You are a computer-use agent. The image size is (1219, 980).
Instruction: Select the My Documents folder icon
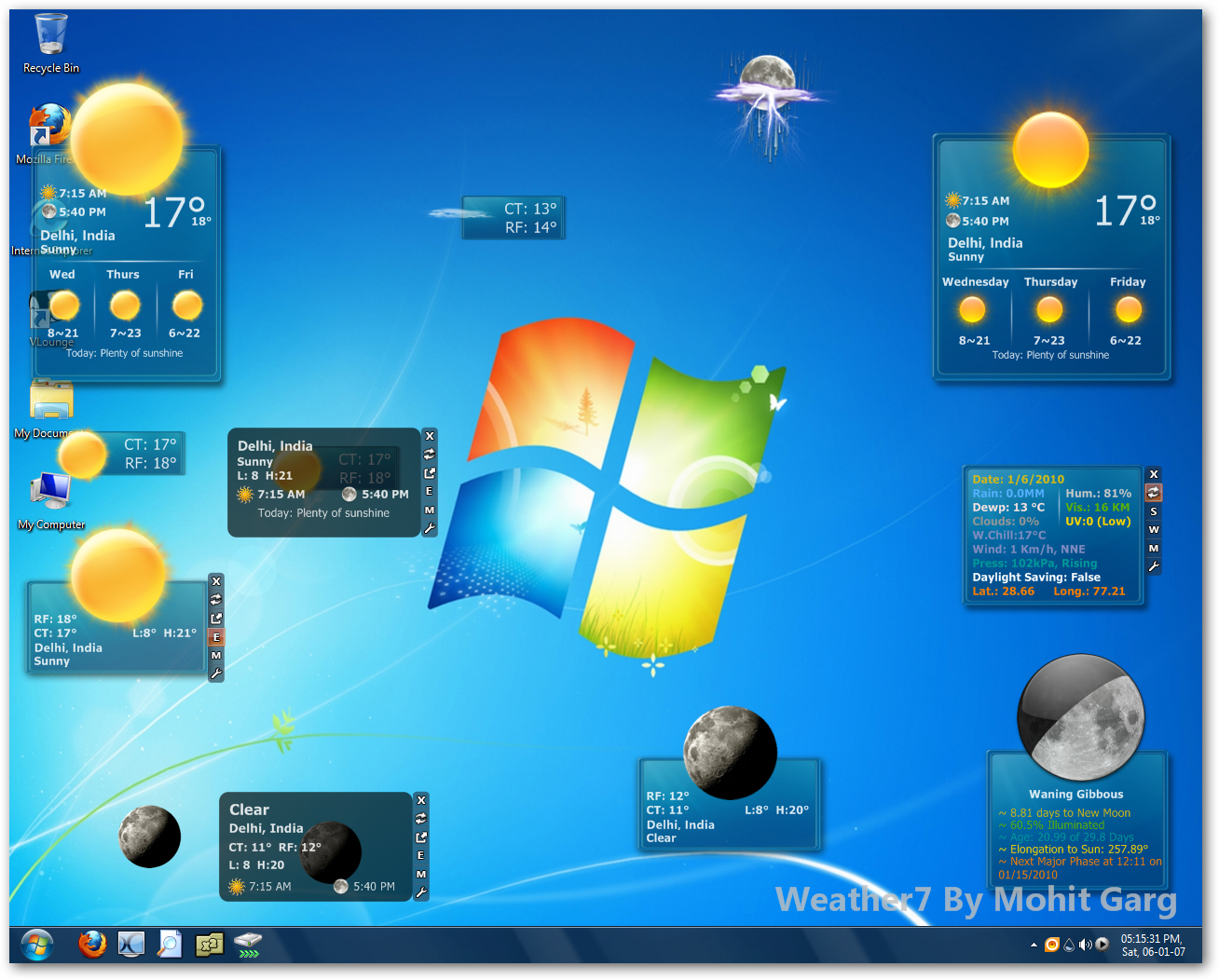coord(50,410)
